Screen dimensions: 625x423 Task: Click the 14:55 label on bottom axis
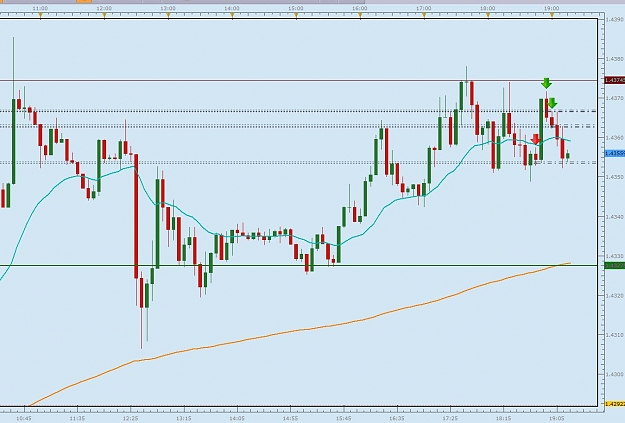[291, 418]
